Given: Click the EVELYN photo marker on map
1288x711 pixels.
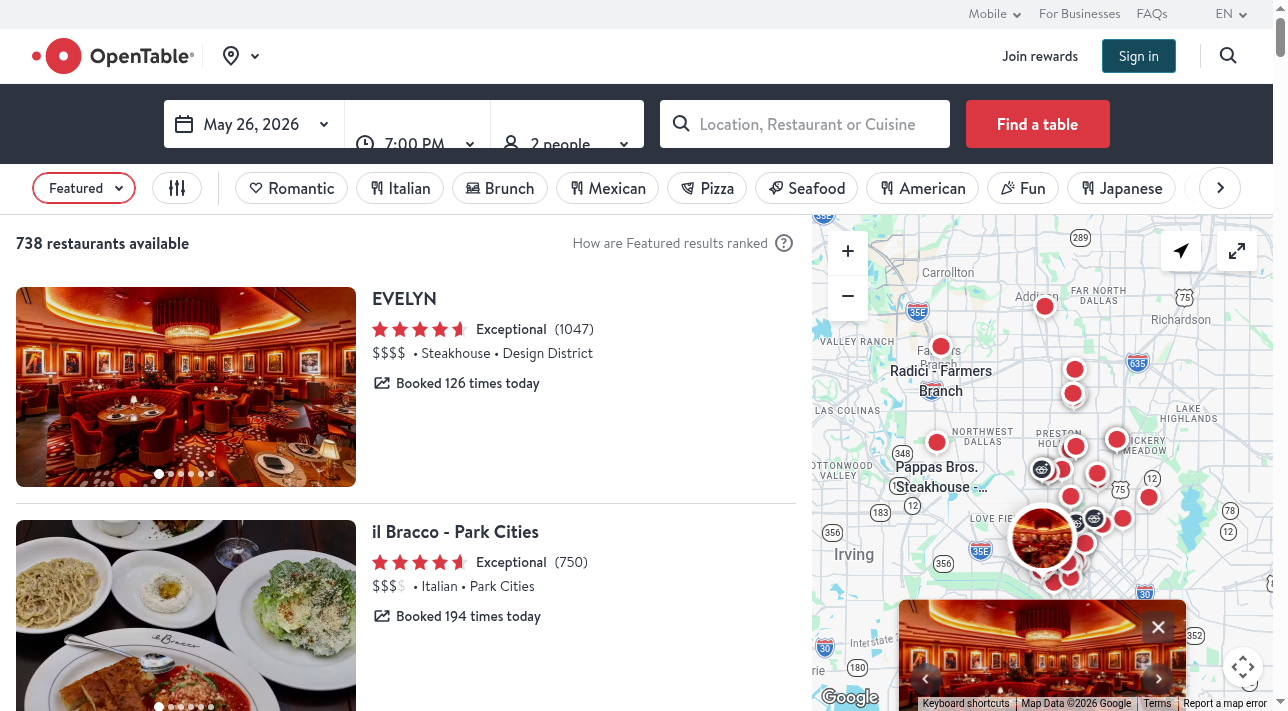Looking at the screenshot, I should click(1042, 538).
